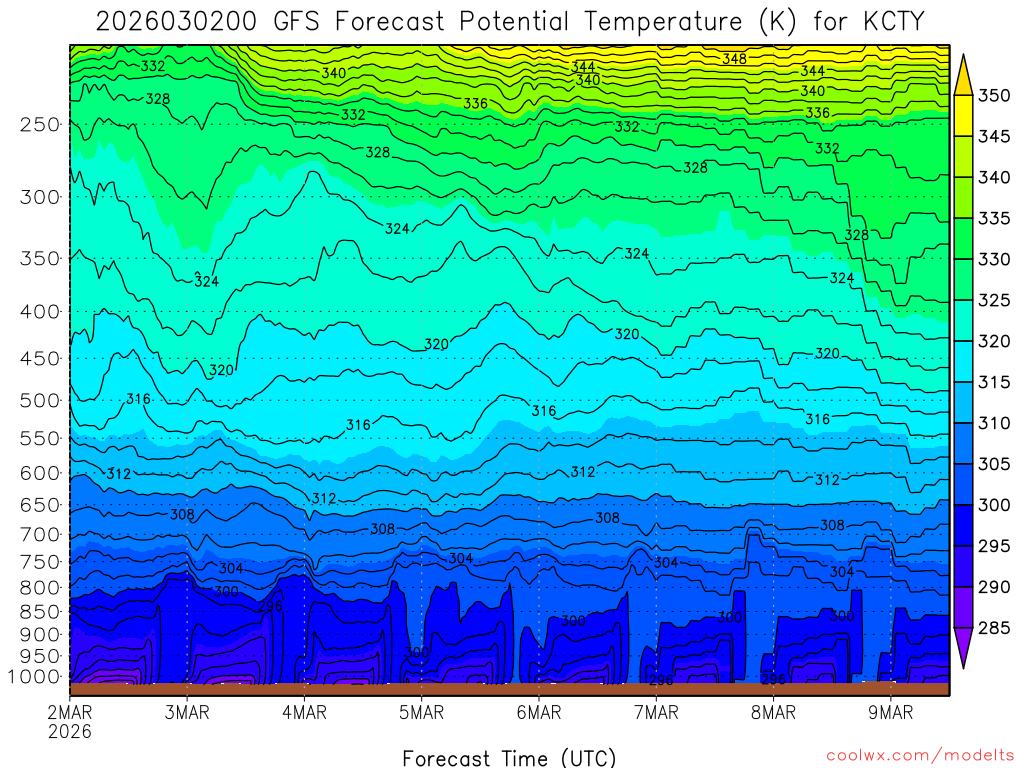The image size is (1024, 768).
Task: Click the 250 pressure level label
Action: click(x=40, y=124)
